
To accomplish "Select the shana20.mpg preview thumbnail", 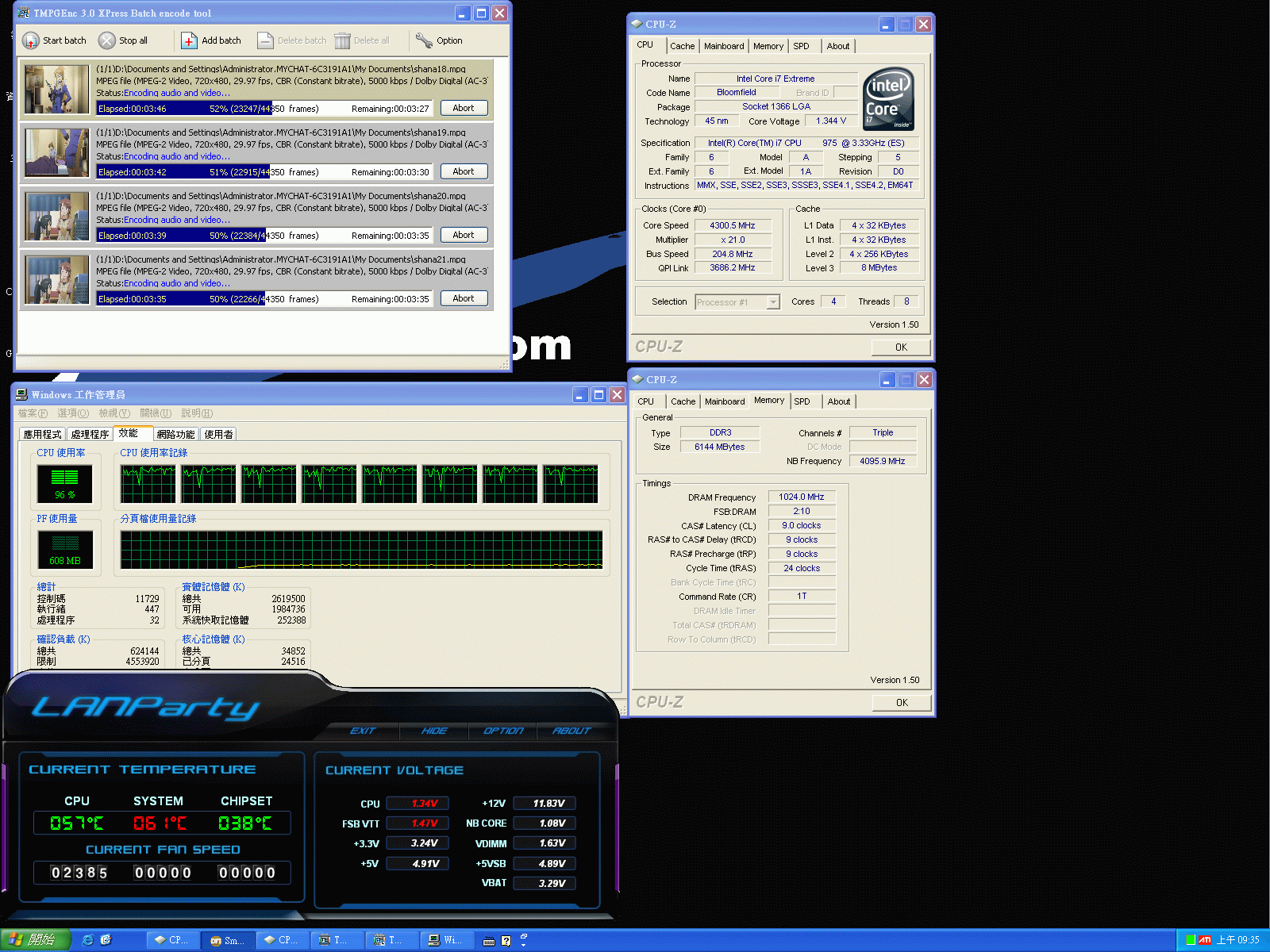I will pyautogui.click(x=57, y=217).
